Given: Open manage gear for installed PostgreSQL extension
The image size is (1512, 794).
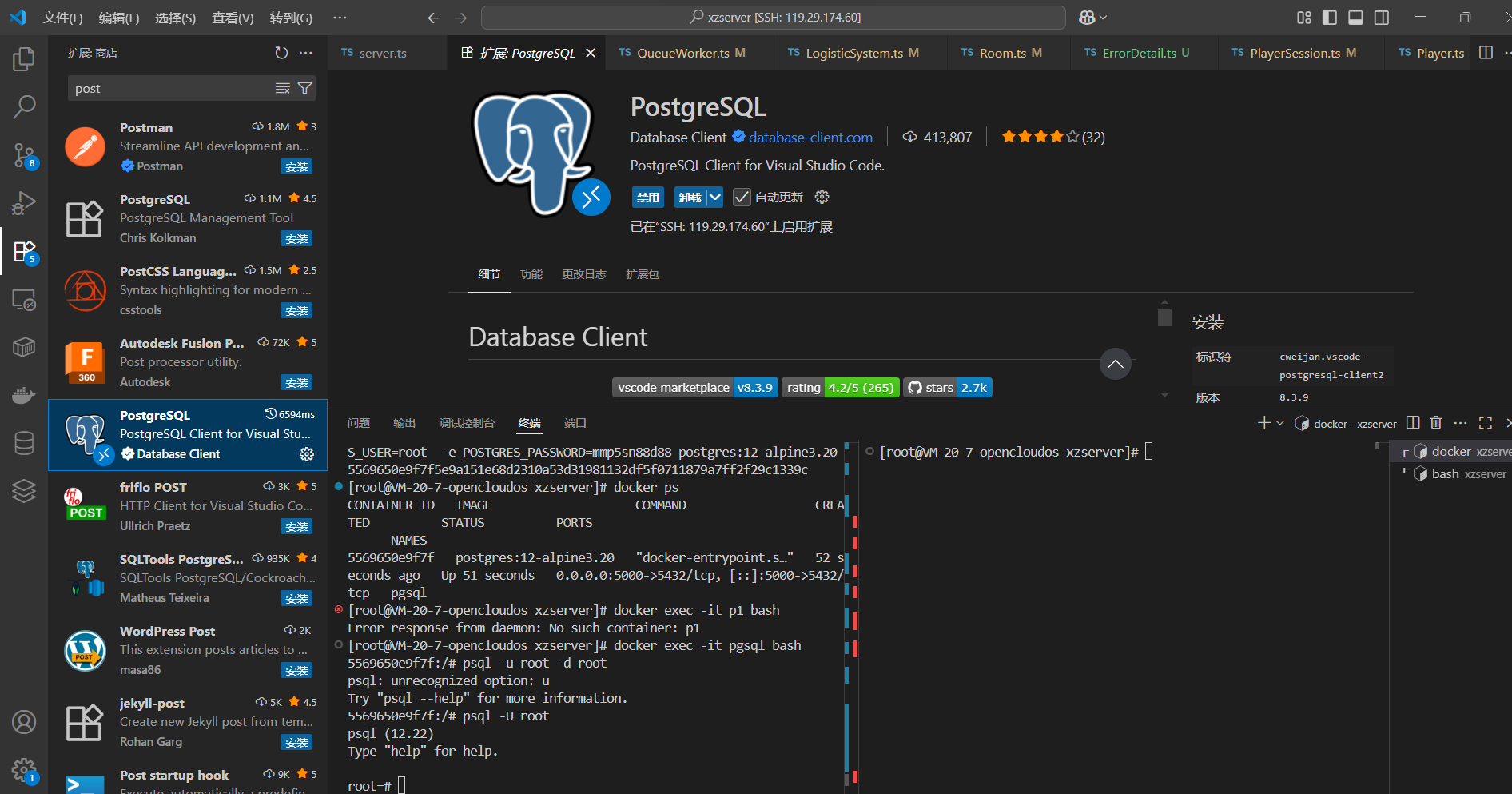Looking at the screenshot, I should pyautogui.click(x=307, y=454).
